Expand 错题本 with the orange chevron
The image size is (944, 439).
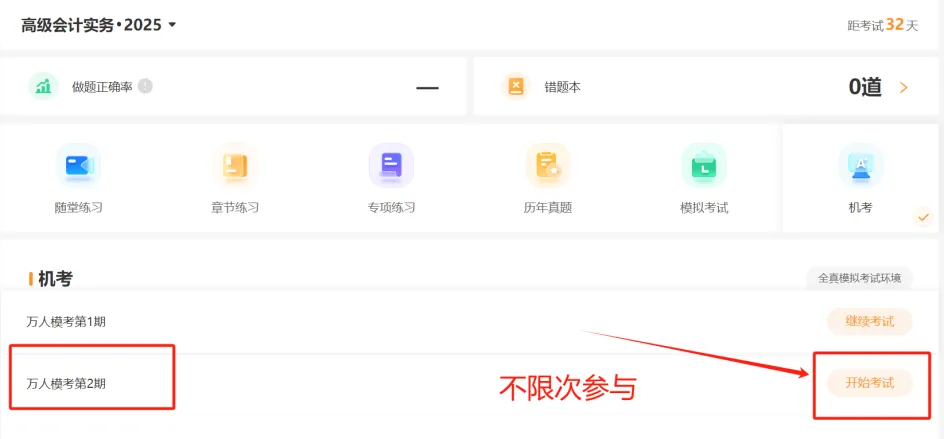(903, 88)
